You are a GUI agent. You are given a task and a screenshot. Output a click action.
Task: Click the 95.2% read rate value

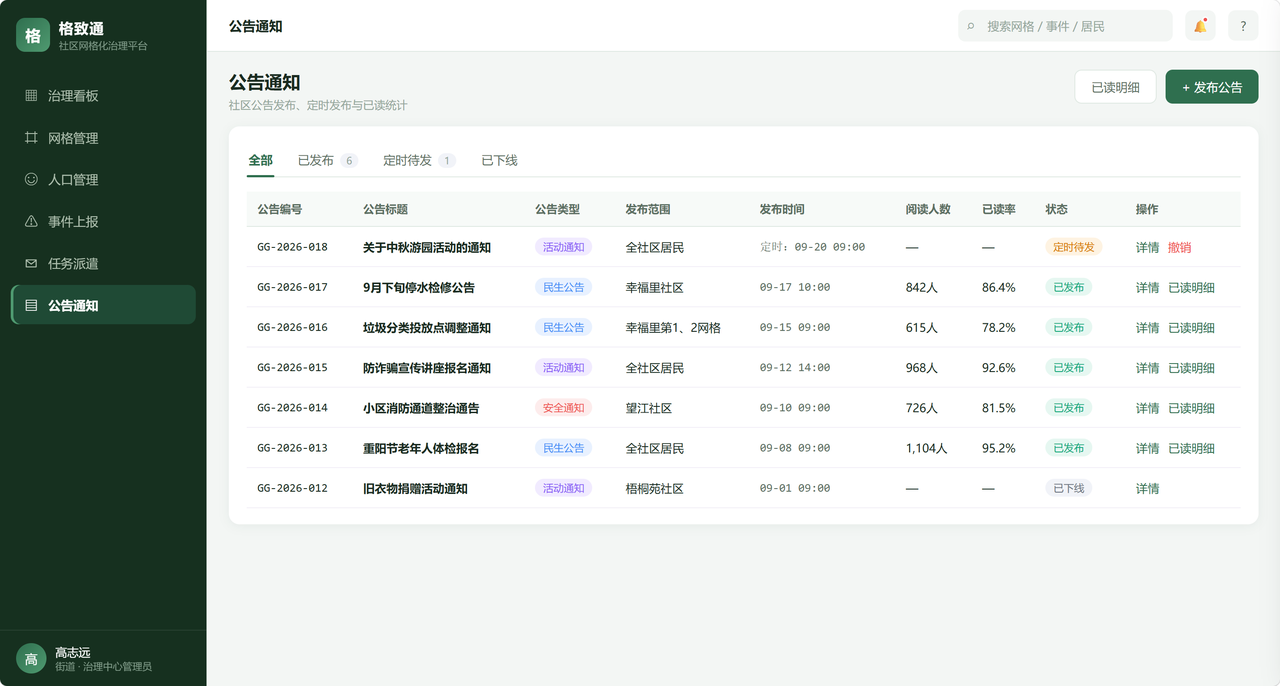pos(999,448)
